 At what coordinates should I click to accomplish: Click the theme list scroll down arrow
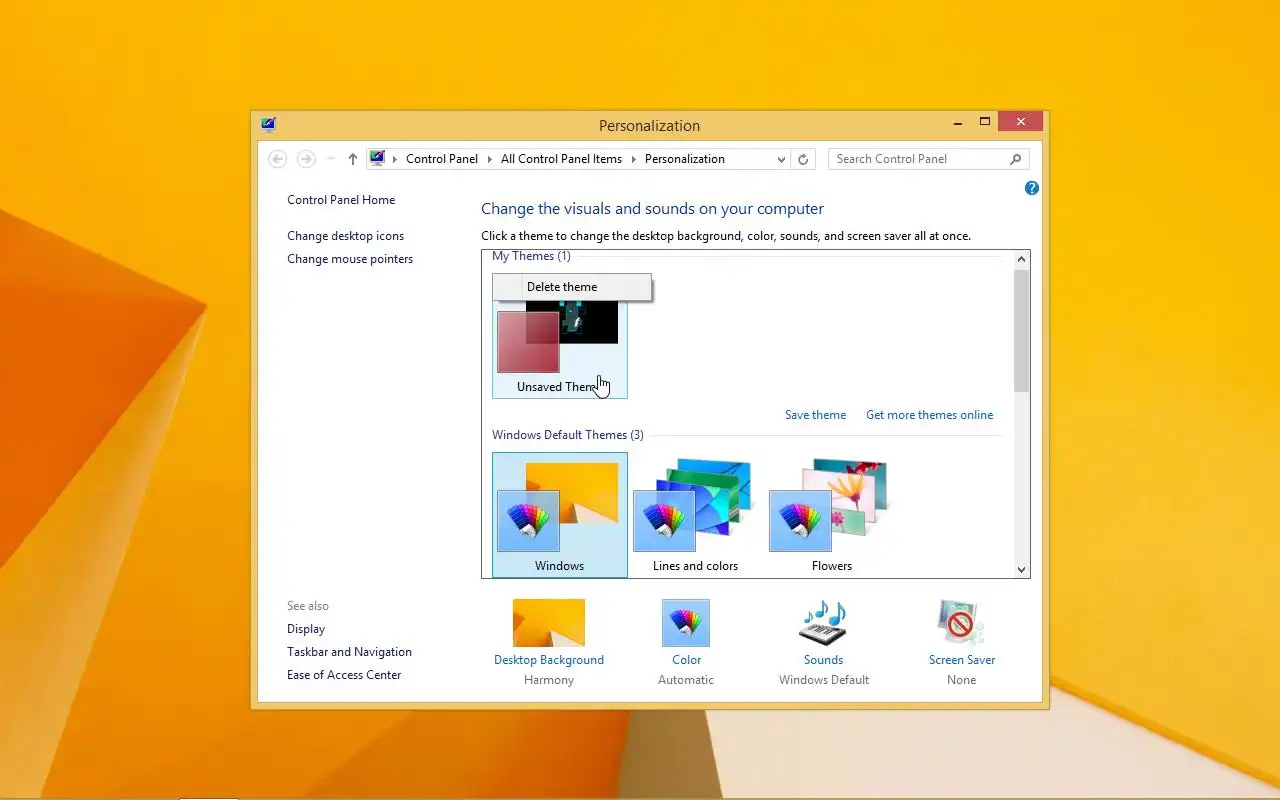pos(1021,569)
